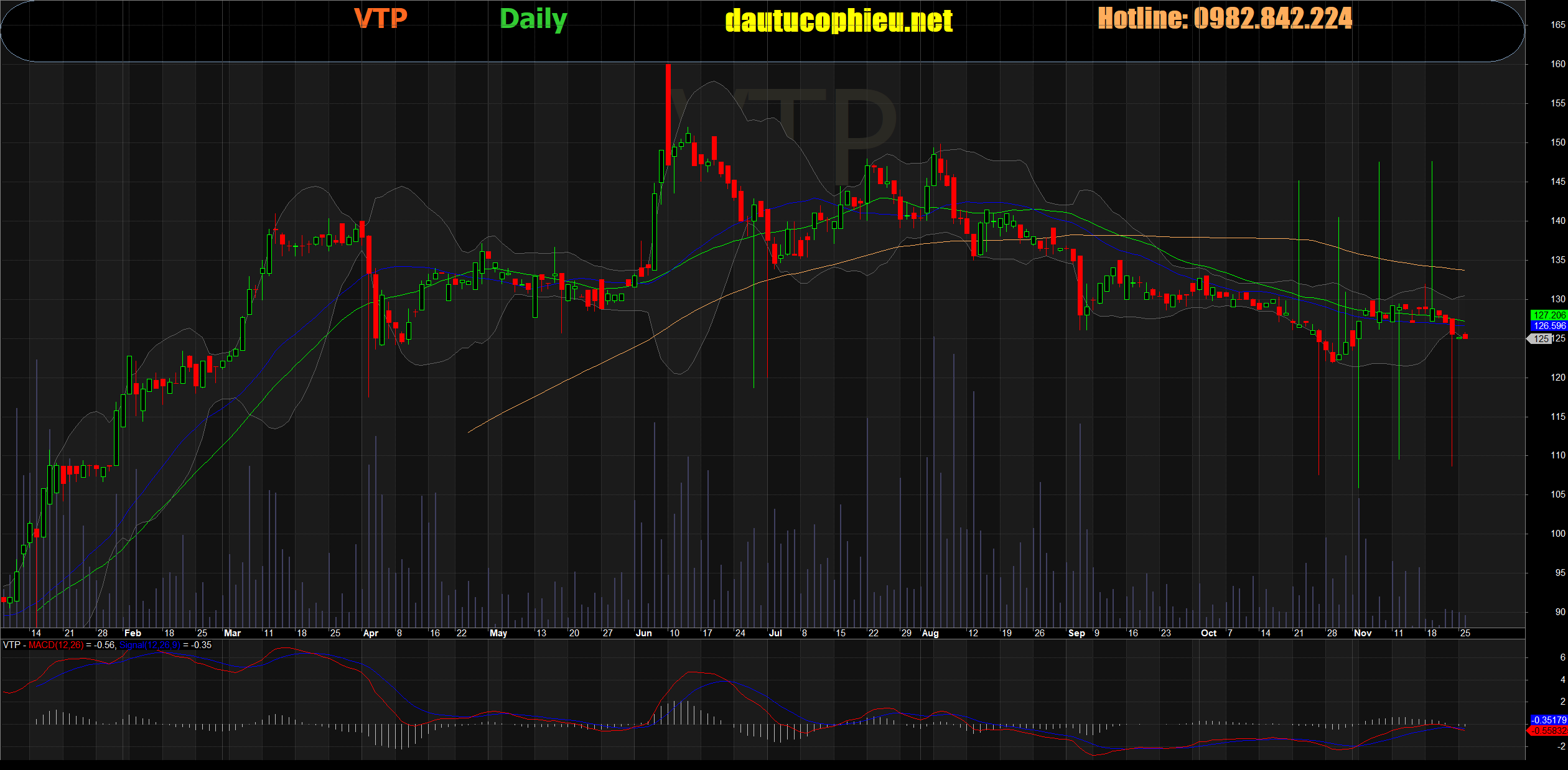
Task: Click the 100 price axis label
Action: pos(1558,534)
